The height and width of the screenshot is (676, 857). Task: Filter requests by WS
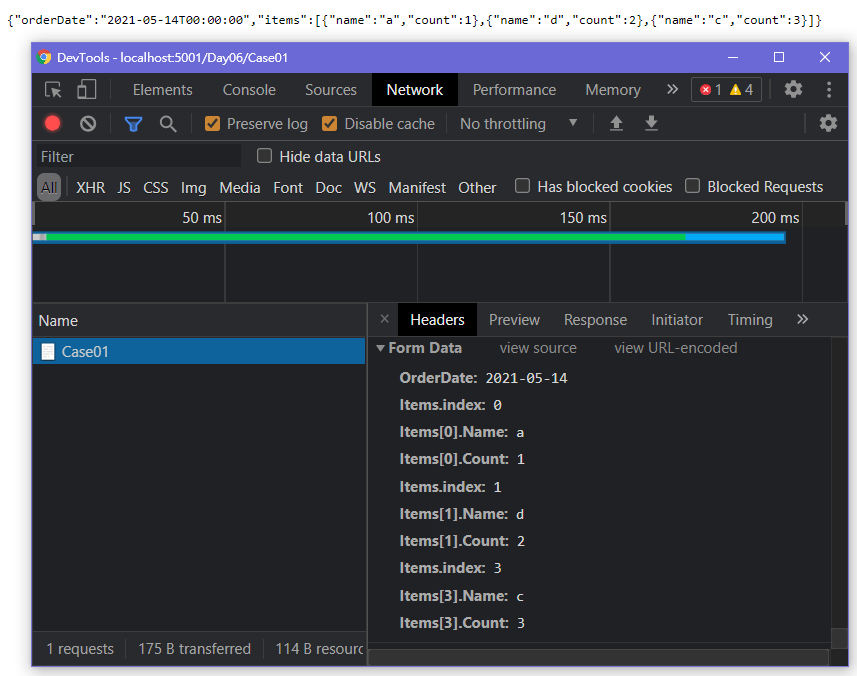(x=365, y=187)
